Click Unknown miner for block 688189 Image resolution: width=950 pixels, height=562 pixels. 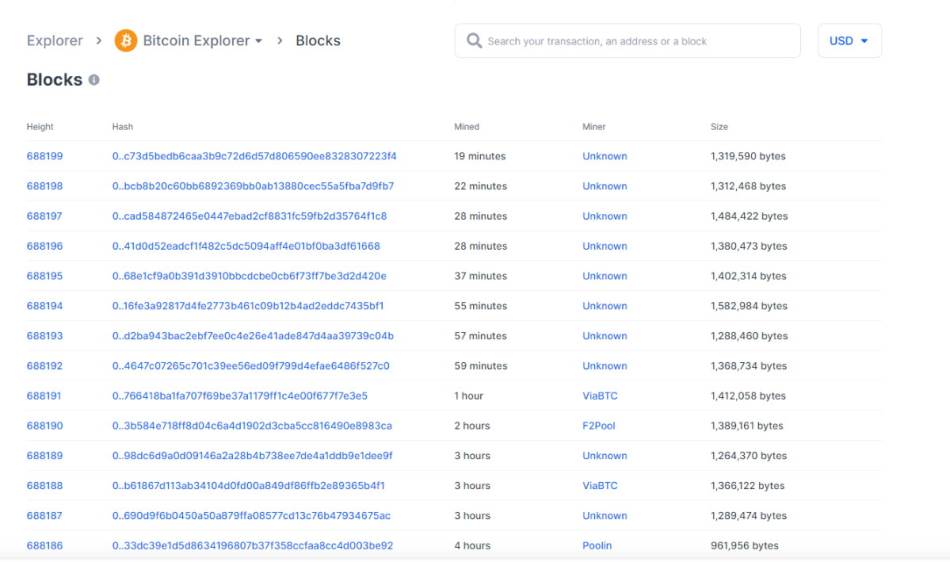pos(605,456)
